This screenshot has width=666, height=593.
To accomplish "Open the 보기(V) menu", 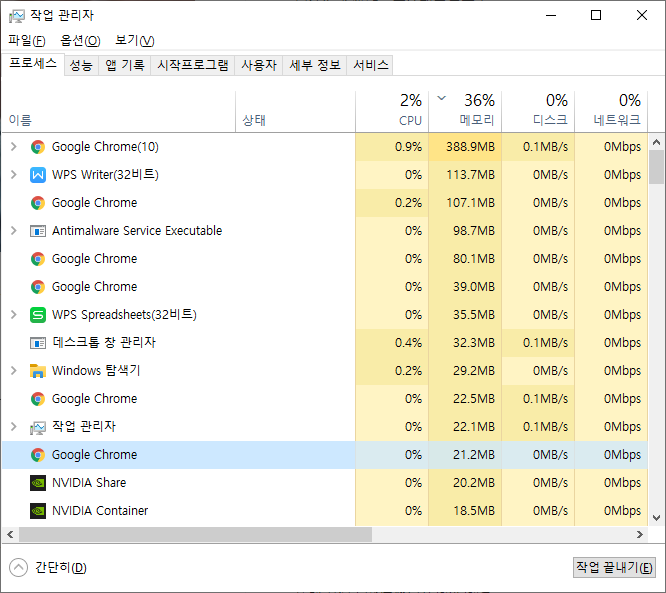I will tap(135, 41).
